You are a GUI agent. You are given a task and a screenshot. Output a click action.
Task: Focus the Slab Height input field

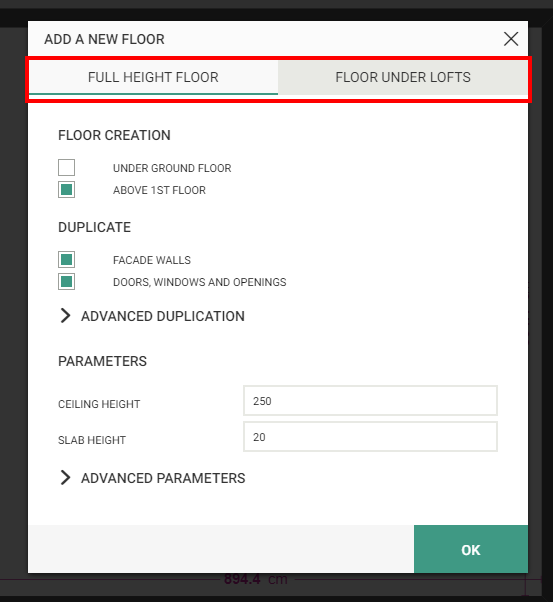coord(370,437)
